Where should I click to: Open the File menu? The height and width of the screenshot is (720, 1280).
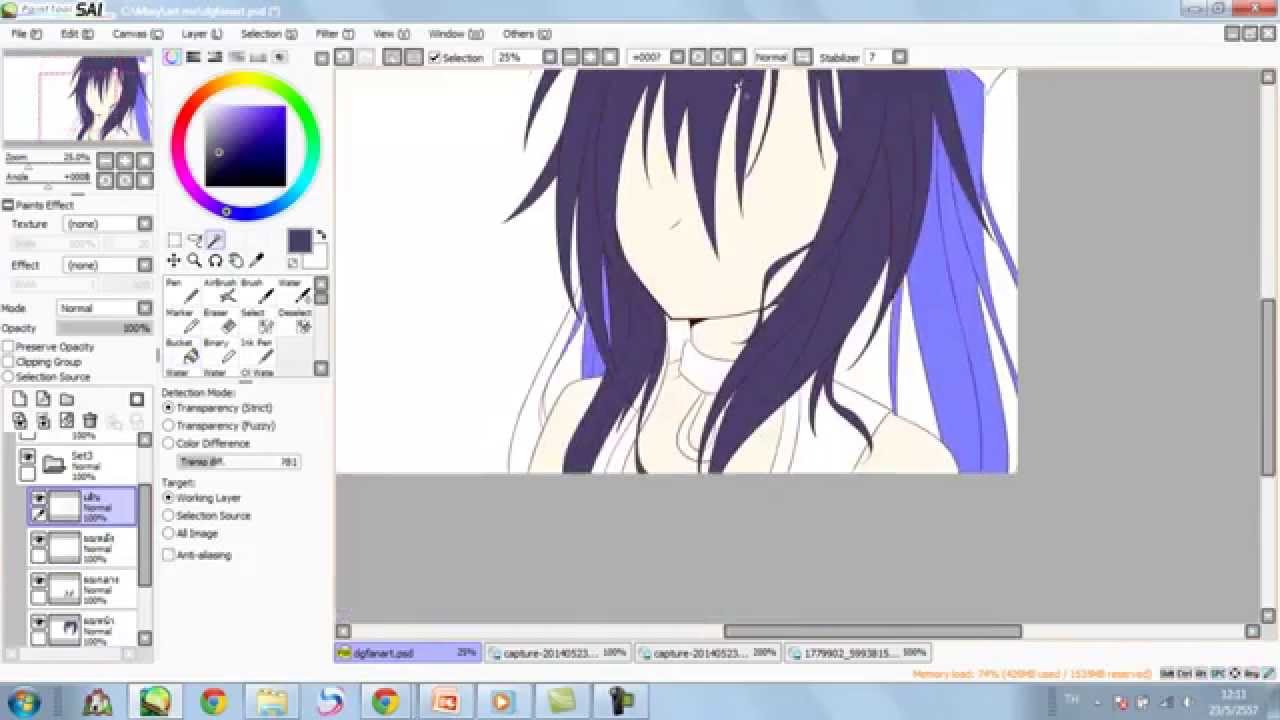26,34
